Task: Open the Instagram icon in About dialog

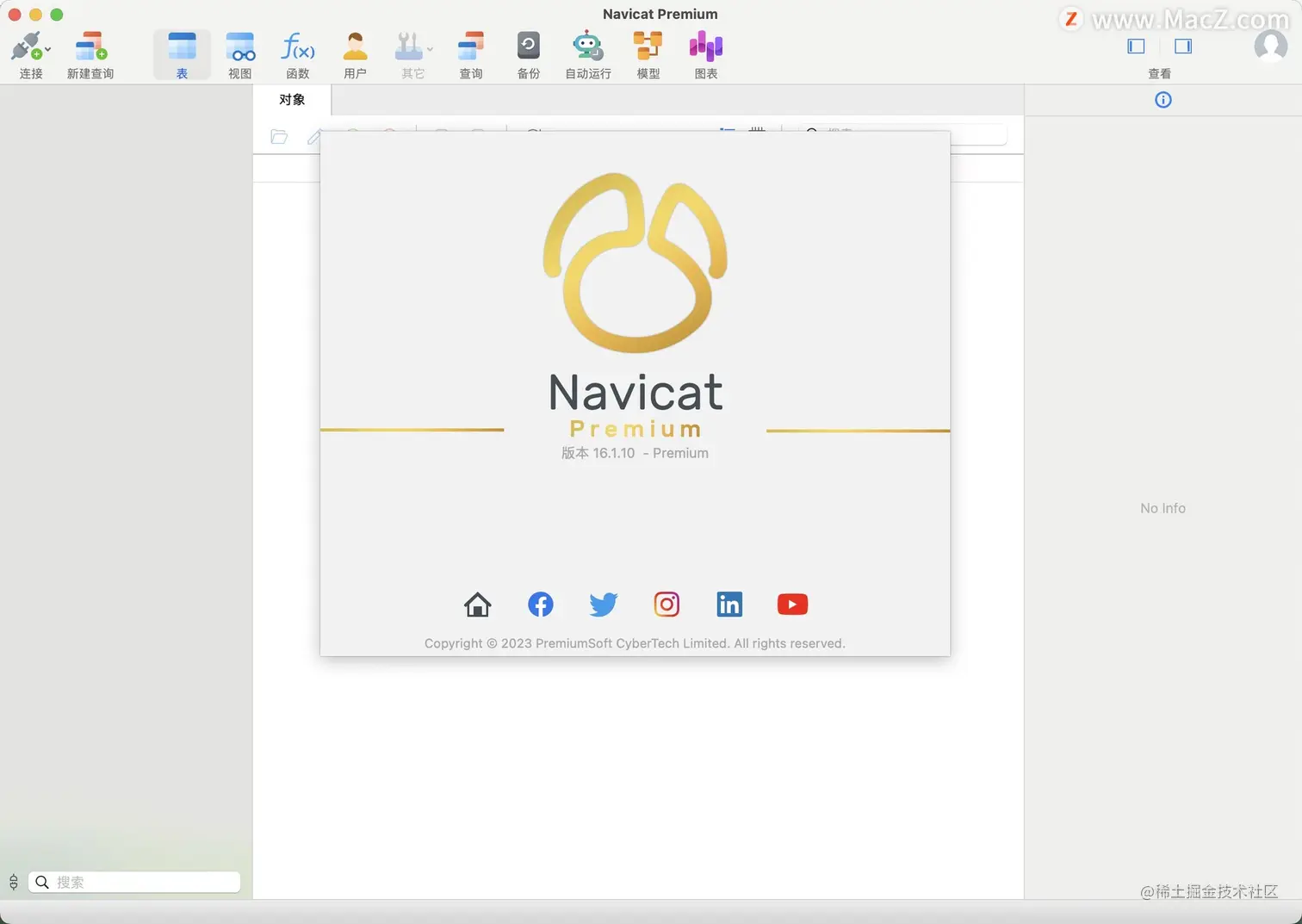Action: [x=666, y=605]
